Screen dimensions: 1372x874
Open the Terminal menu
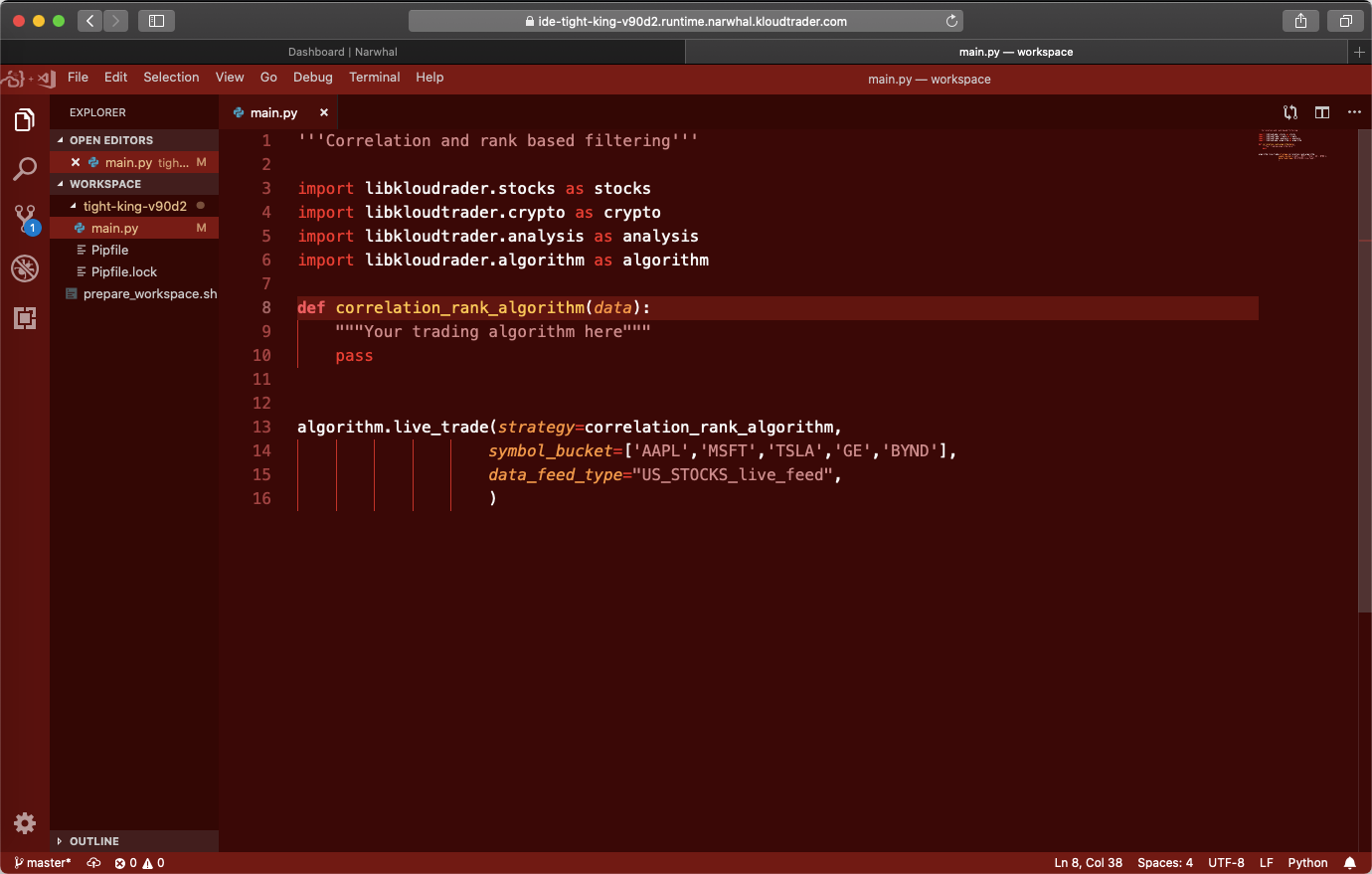375,78
